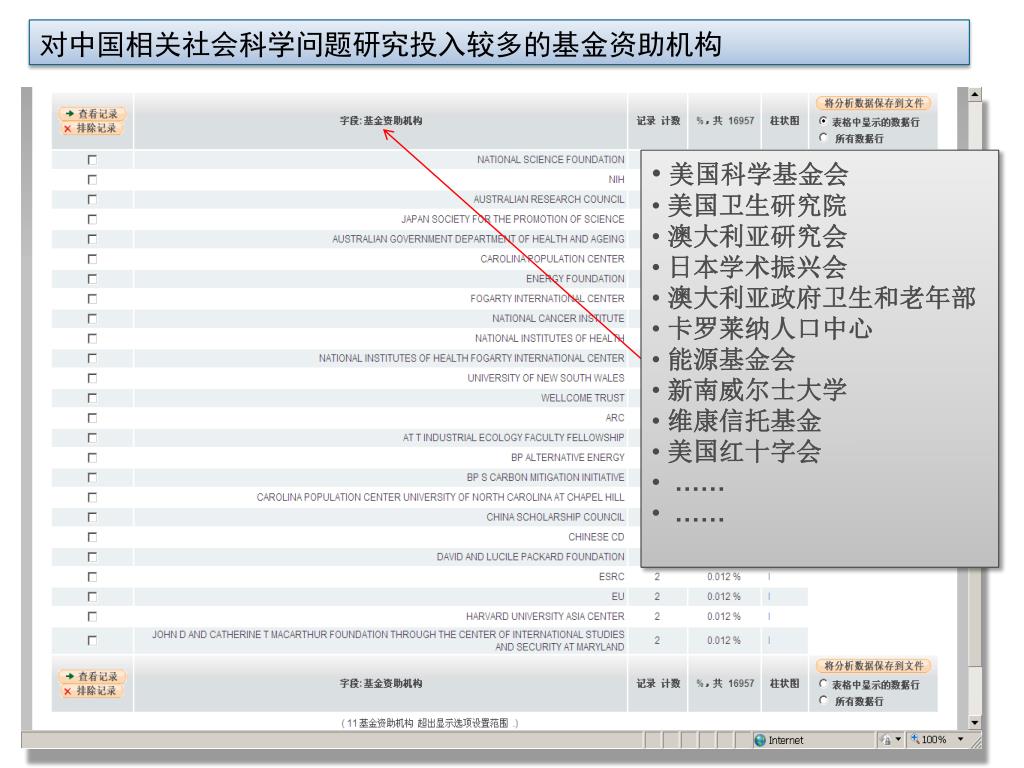Tick the AUSTRALIAN RESEARCH COUNCIL checkbox

[92, 199]
